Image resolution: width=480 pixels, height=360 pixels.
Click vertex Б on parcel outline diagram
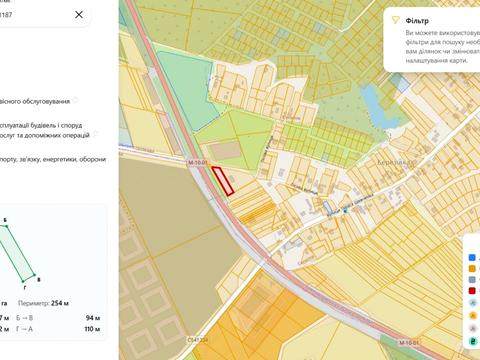(7, 226)
